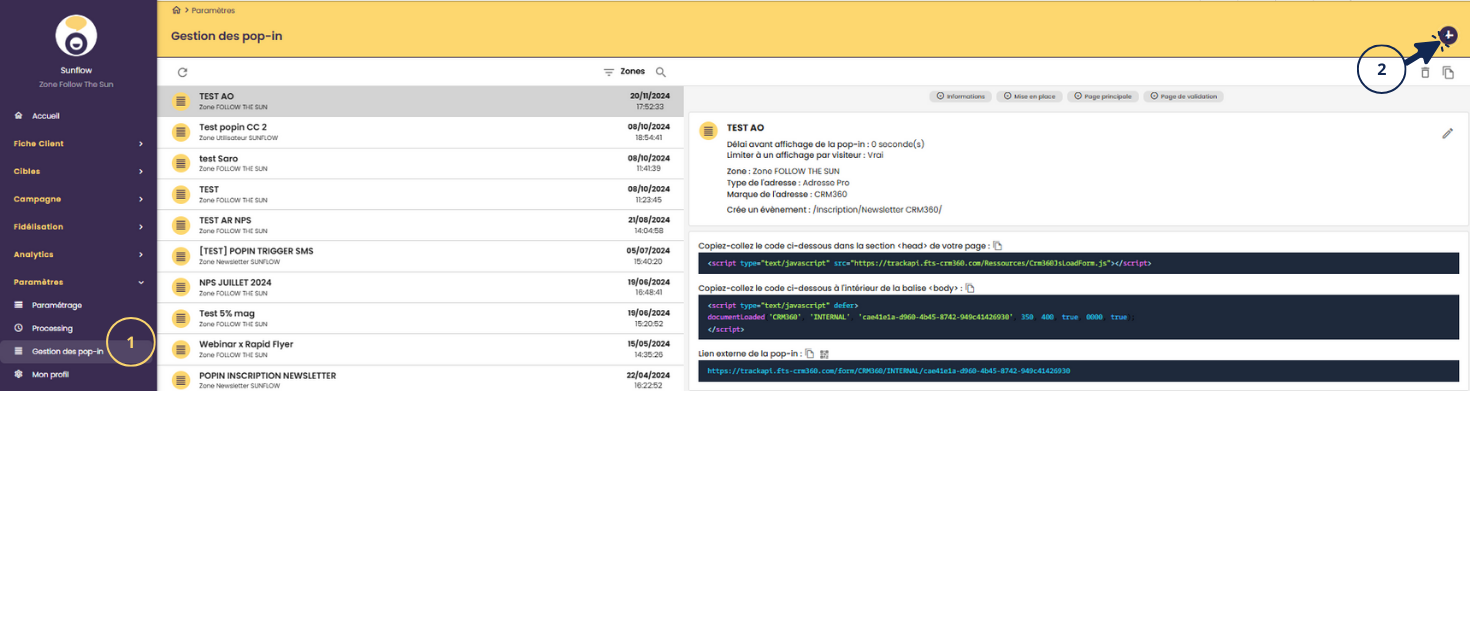Go to the Page principale section
This screenshot has height=634, width=1470.
pyautogui.click(x=1102, y=96)
